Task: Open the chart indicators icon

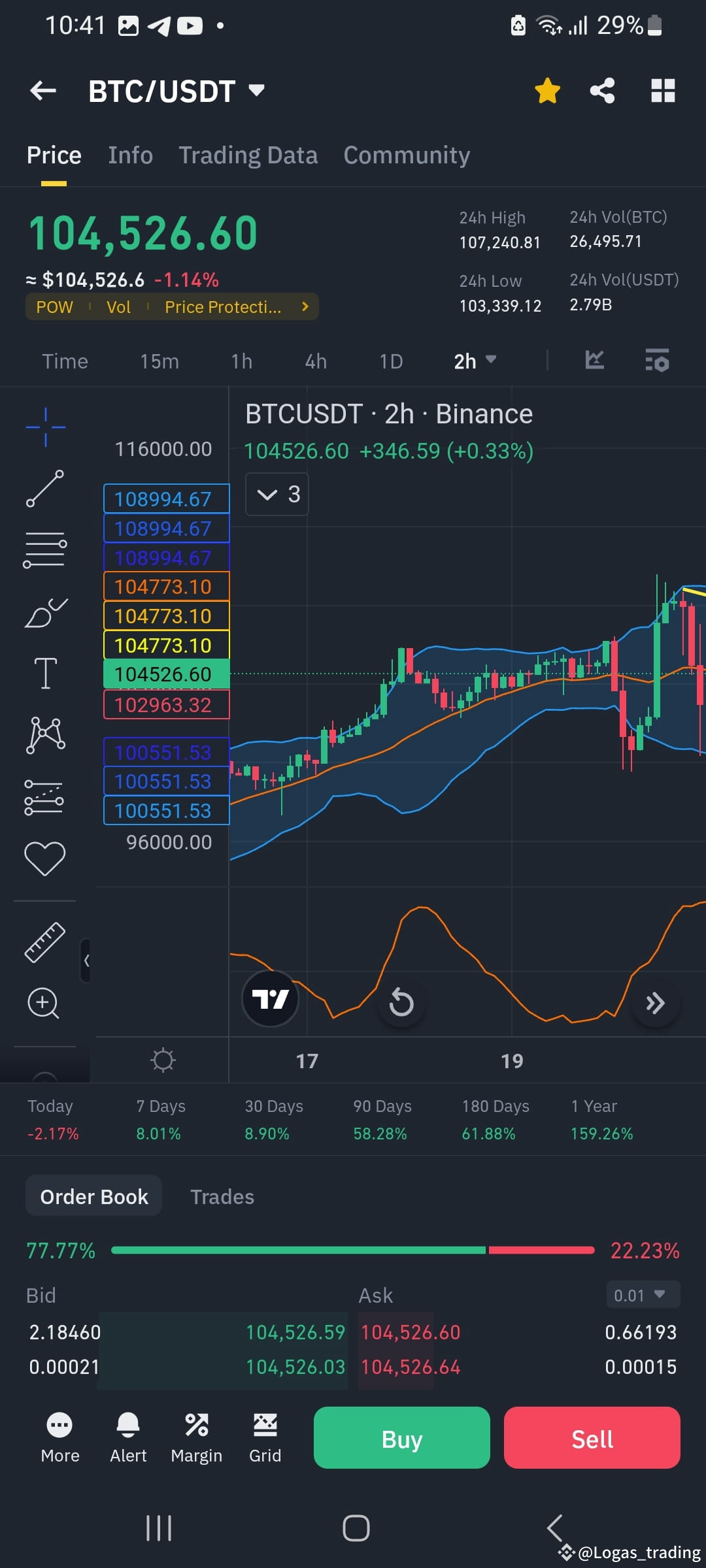Action: tap(594, 360)
